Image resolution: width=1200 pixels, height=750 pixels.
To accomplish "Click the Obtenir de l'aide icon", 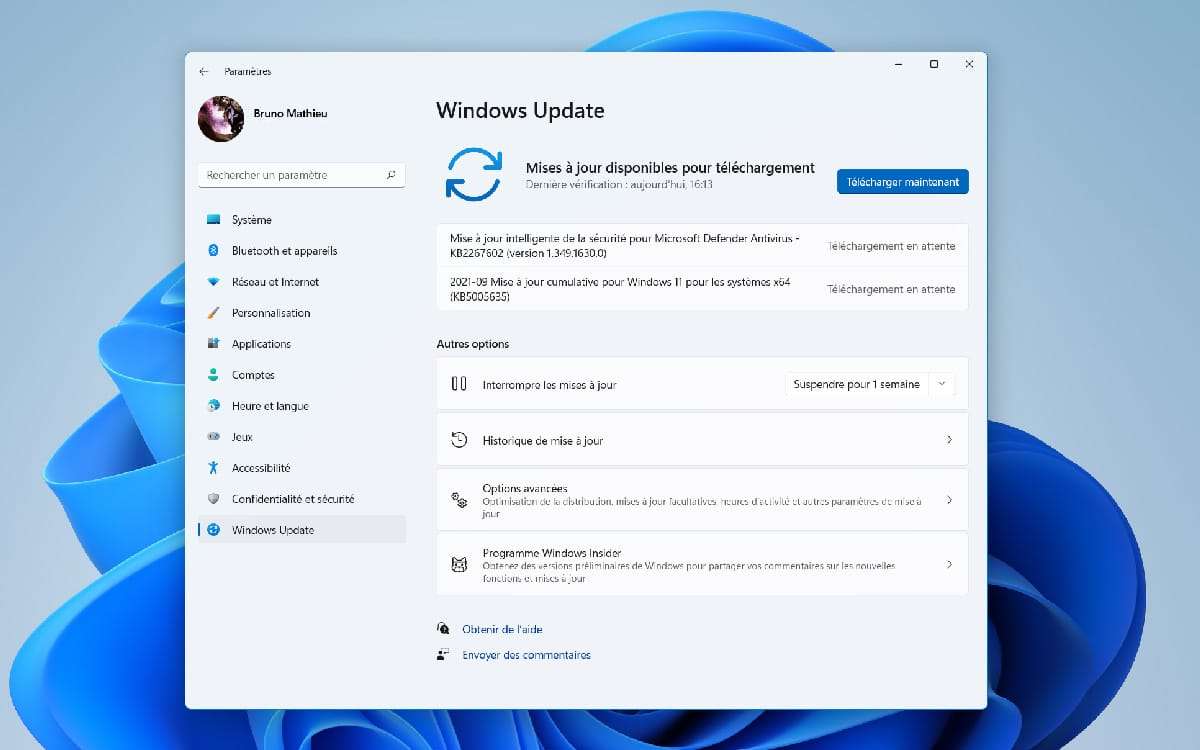I will pyautogui.click(x=443, y=629).
